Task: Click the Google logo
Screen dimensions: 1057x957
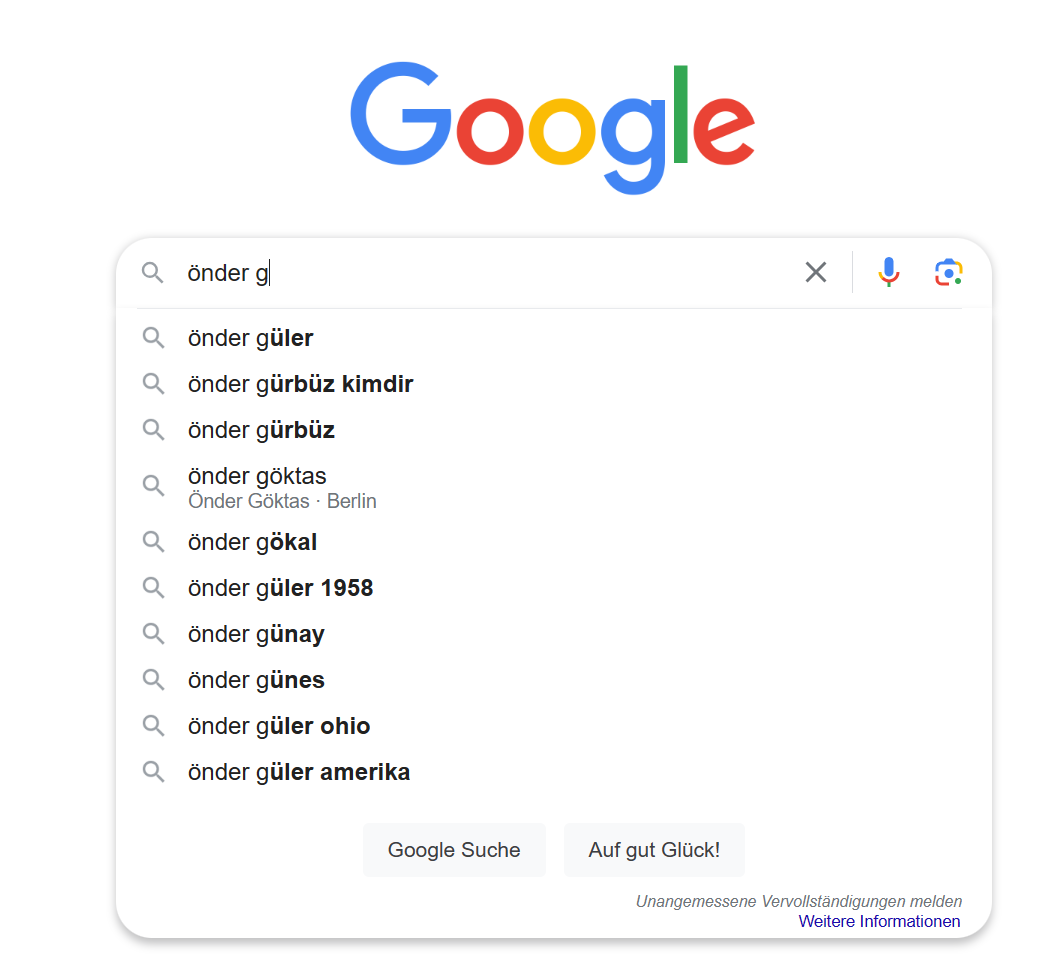Action: 552,127
